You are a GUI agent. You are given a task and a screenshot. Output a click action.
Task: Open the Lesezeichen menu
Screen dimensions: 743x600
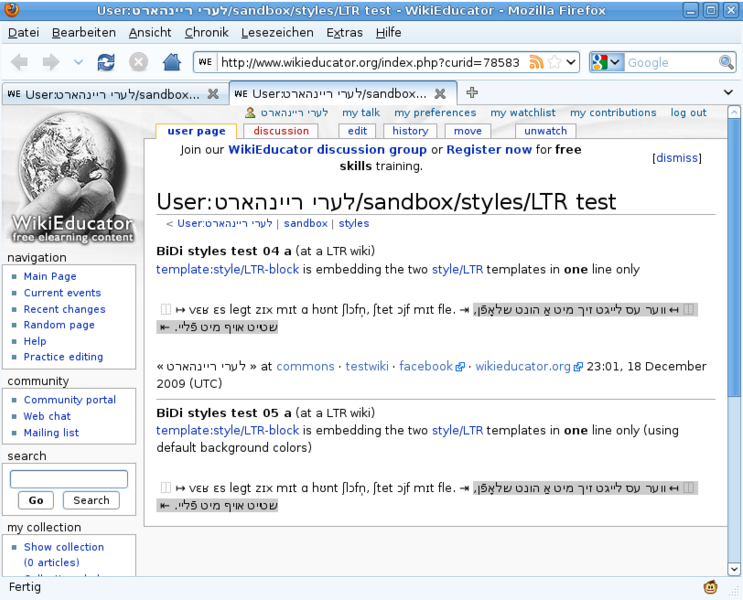(277, 33)
